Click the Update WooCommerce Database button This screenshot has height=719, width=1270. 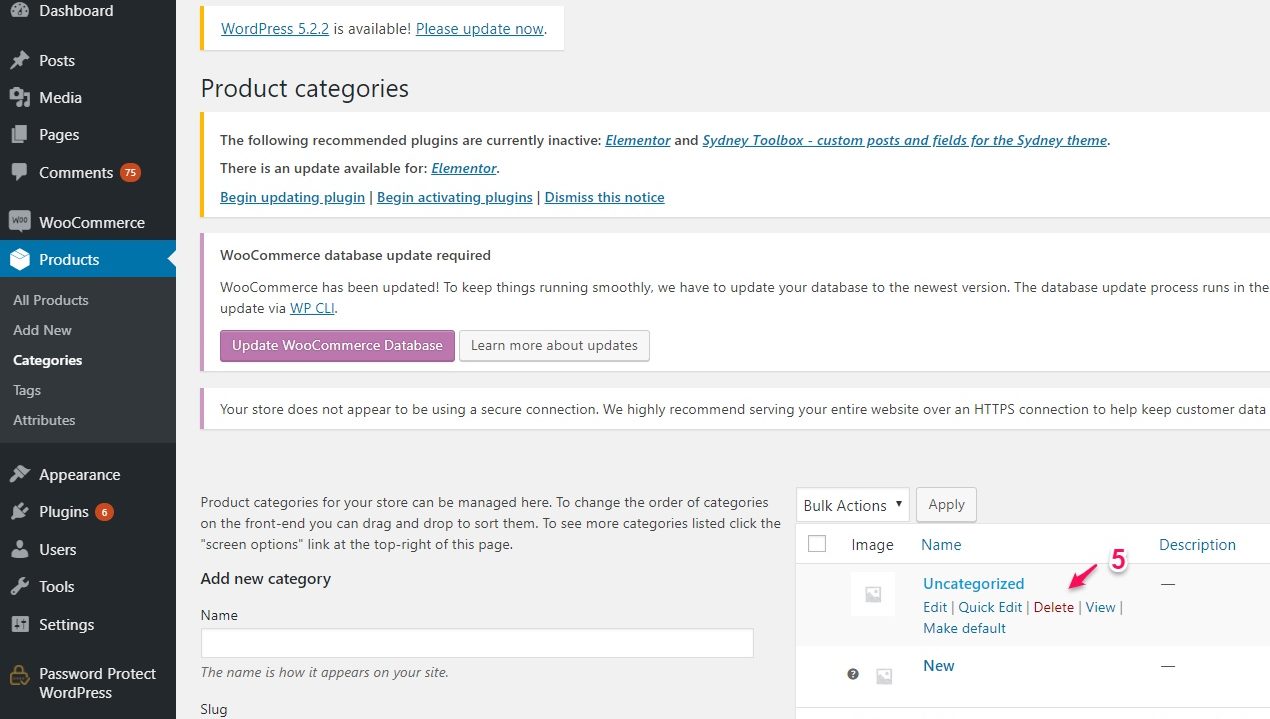[337, 345]
